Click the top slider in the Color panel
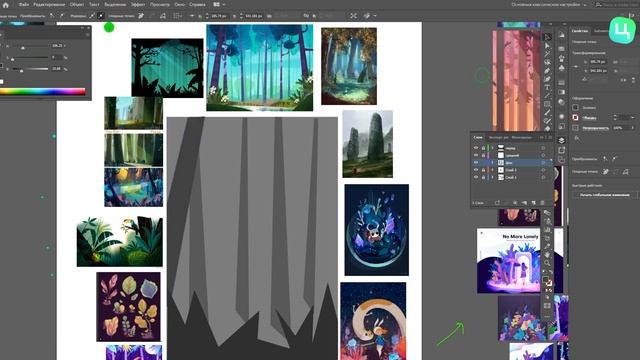This screenshot has height=360, width=640. (29, 47)
